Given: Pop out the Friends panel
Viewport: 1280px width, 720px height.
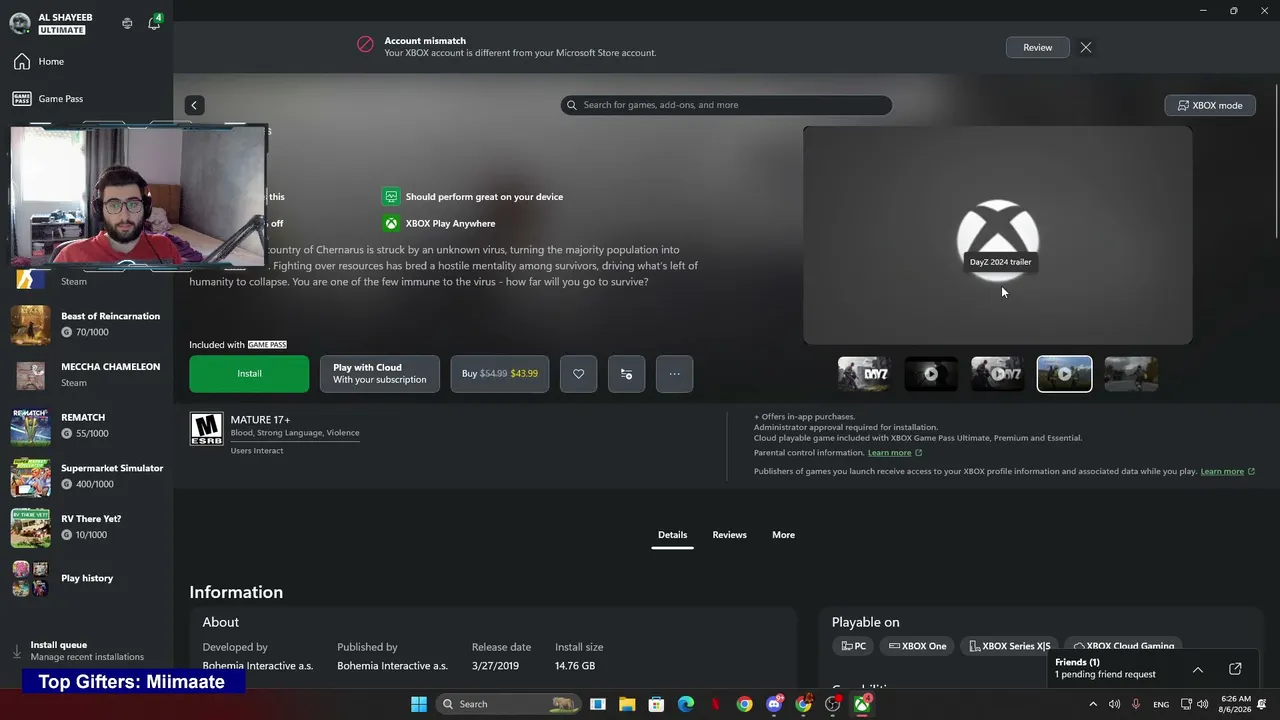Looking at the screenshot, I should point(1235,669).
